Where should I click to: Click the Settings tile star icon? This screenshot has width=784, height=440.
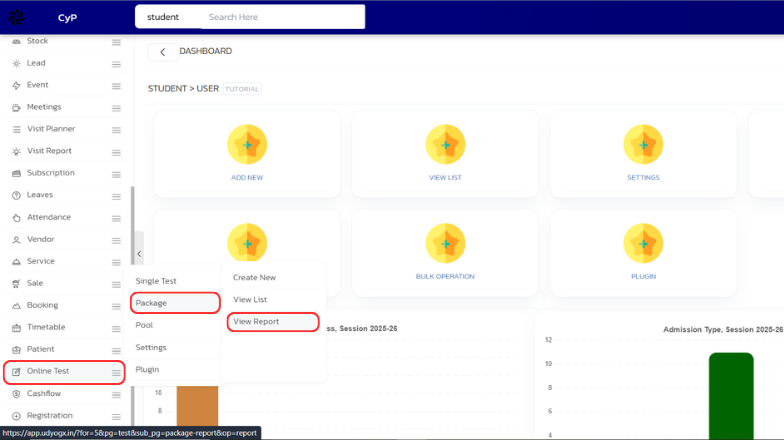643,145
